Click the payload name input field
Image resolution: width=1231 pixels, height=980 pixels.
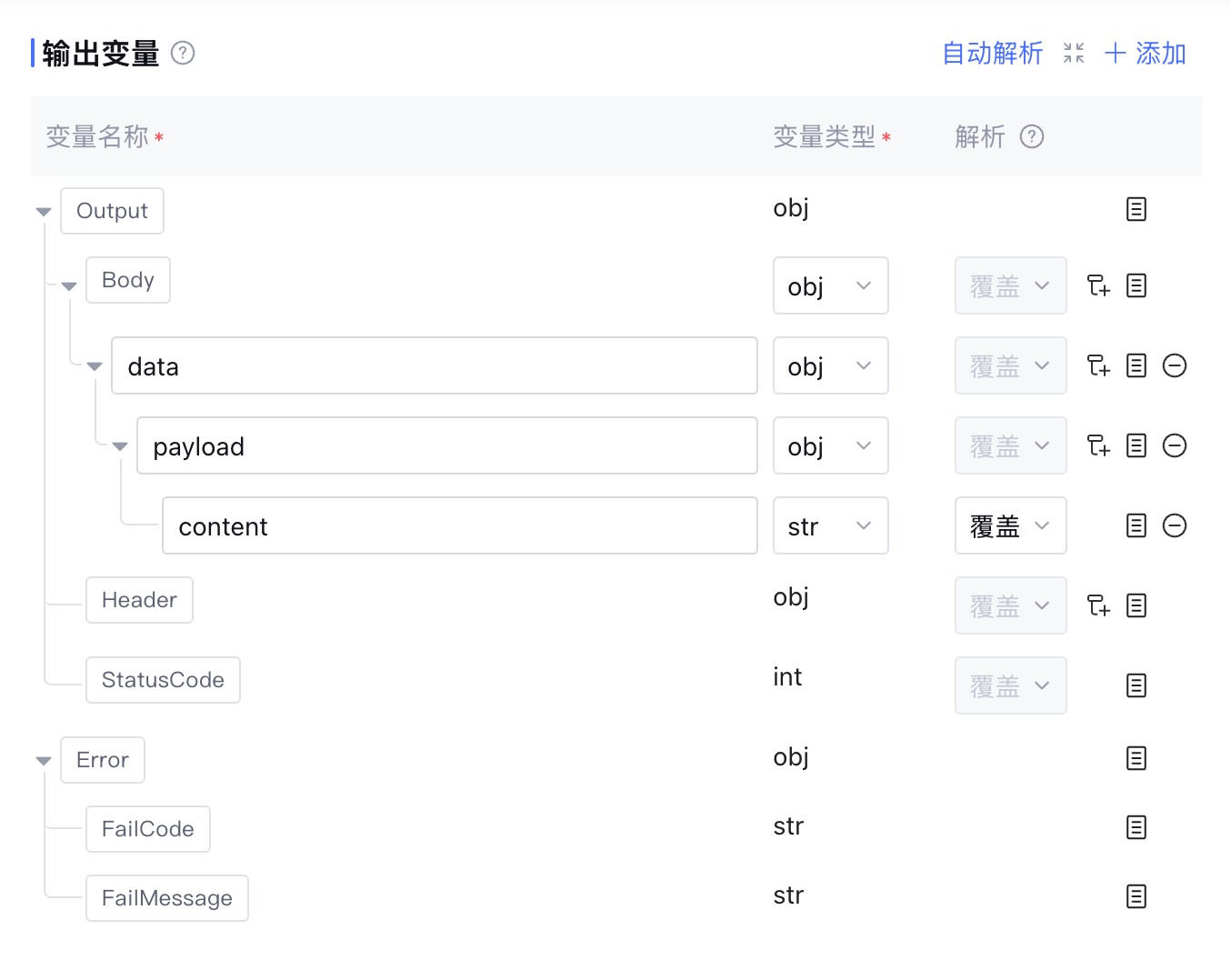click(446, 446)
